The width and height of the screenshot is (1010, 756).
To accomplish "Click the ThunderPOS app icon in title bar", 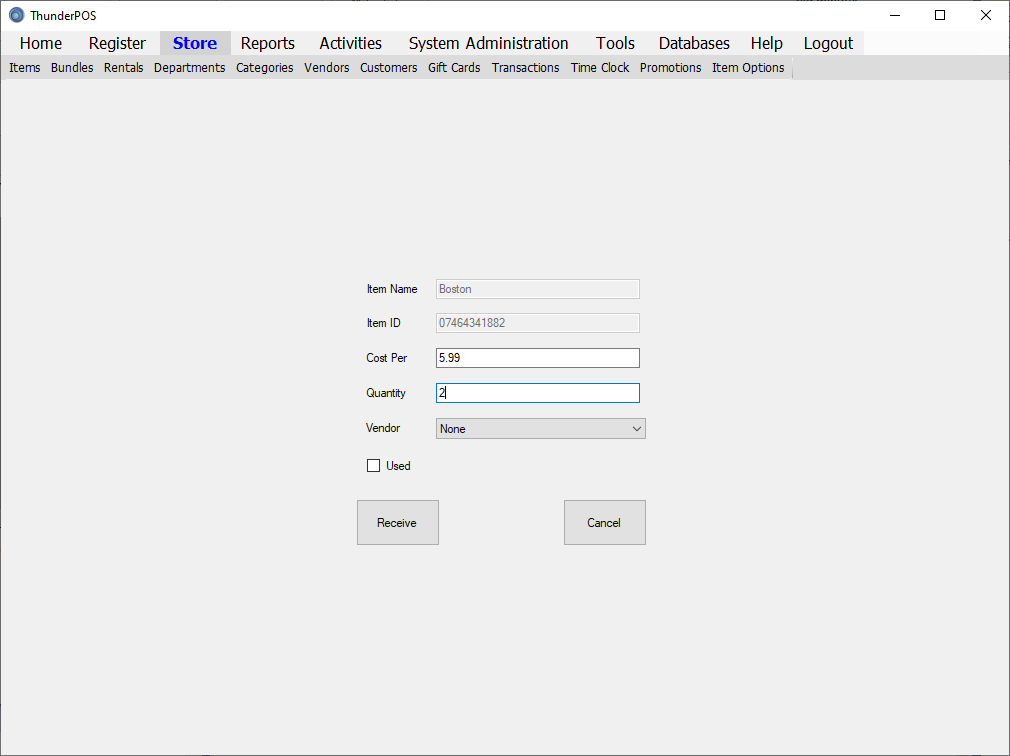I will click(x=16, y=15).
